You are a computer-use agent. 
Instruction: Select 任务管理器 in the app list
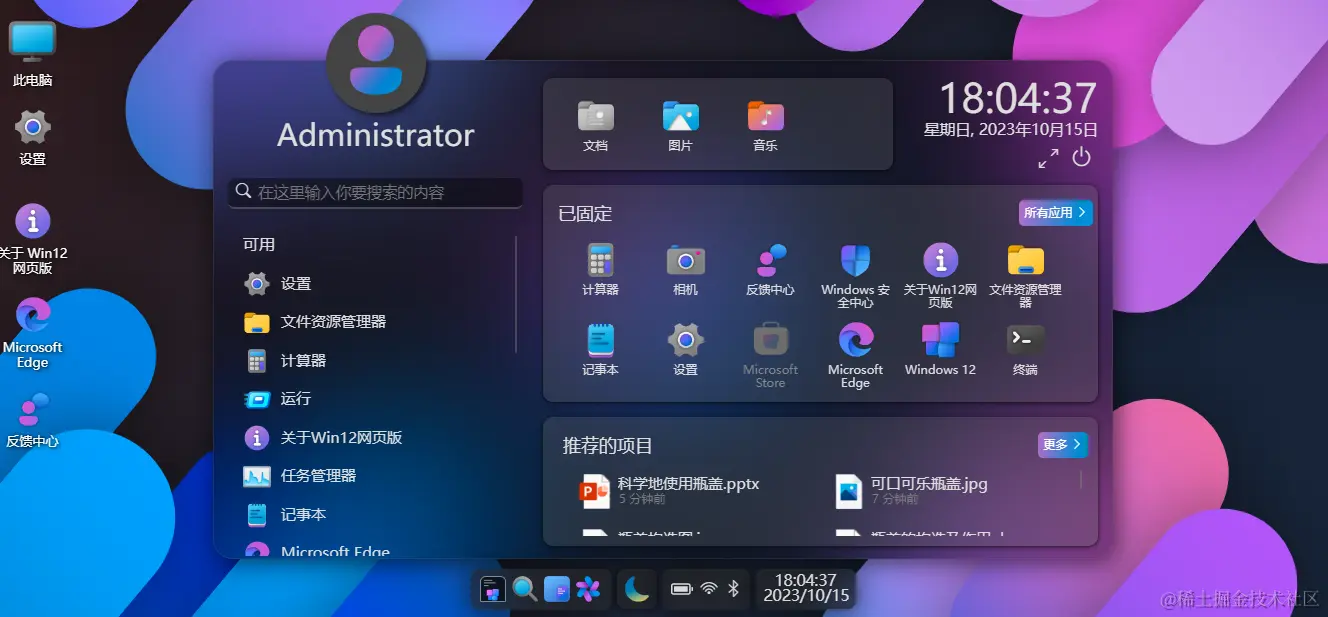(x=376, y=476)
